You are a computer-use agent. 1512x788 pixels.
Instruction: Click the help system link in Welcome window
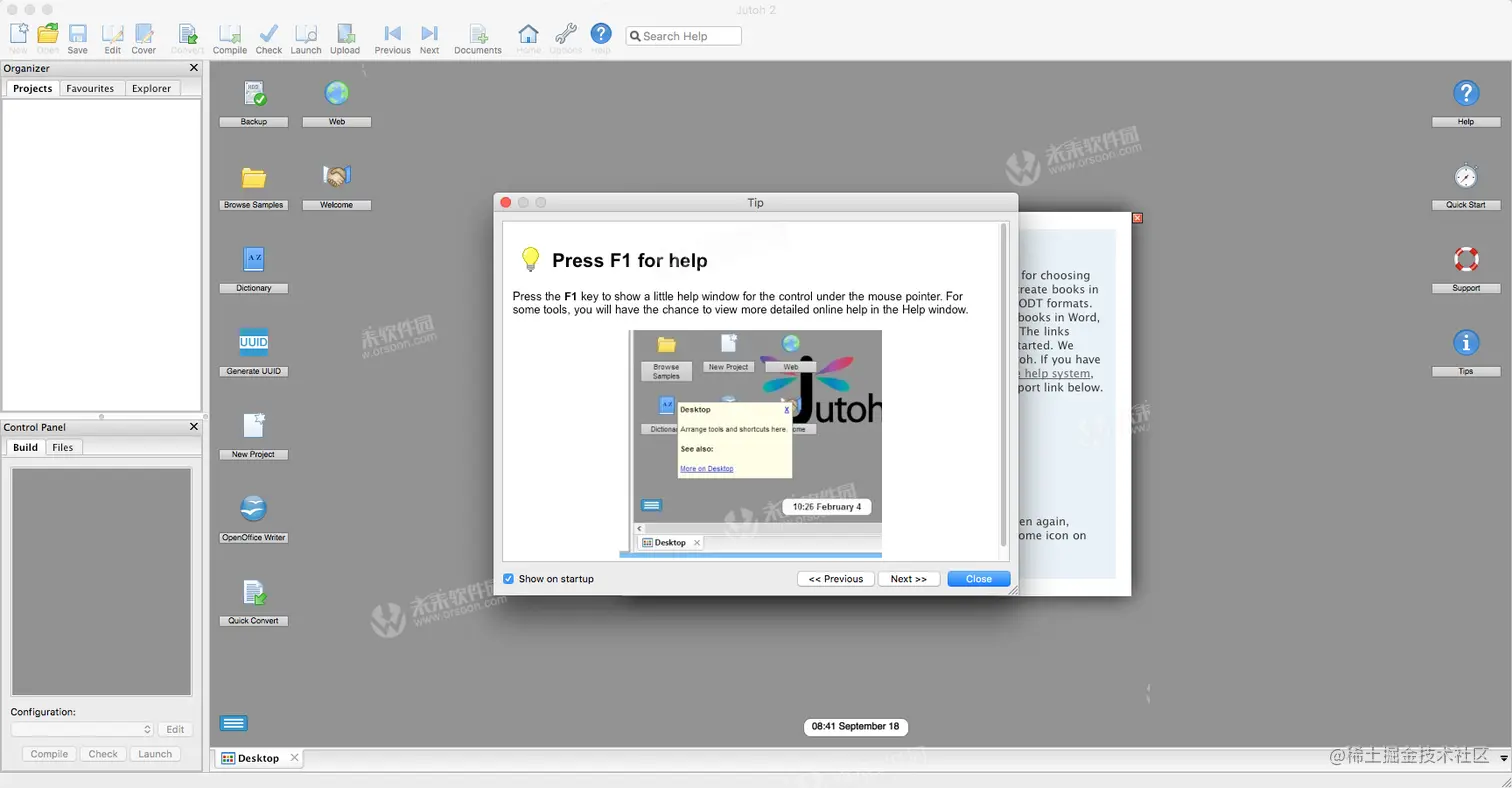click(x=1054, y=373)
